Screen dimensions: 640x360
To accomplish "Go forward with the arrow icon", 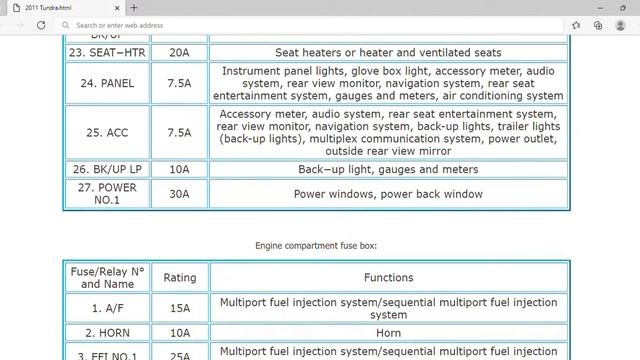I will [20, 25].
